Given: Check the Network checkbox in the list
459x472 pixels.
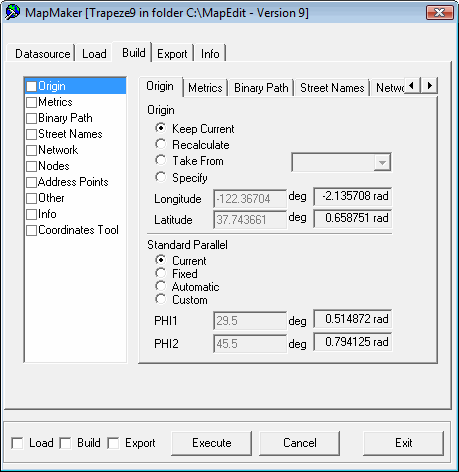Looking at the screenshot, I should pos(31,150).
